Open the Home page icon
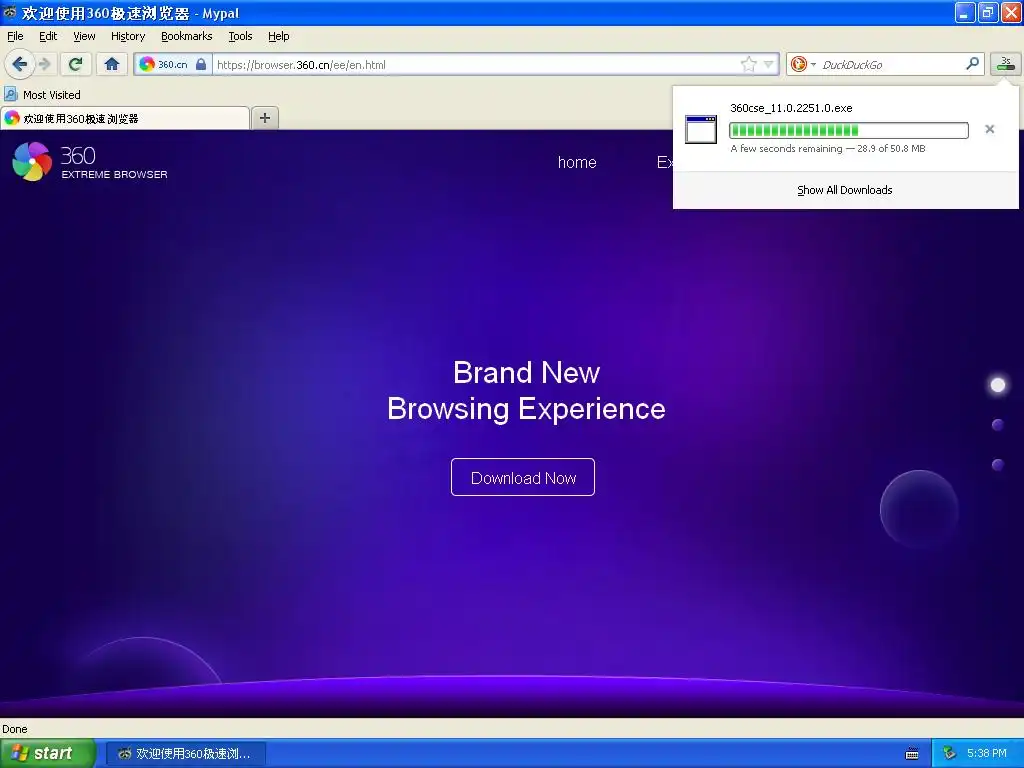This screenshot has width=1024, height=768. click(x=112, y=64)
